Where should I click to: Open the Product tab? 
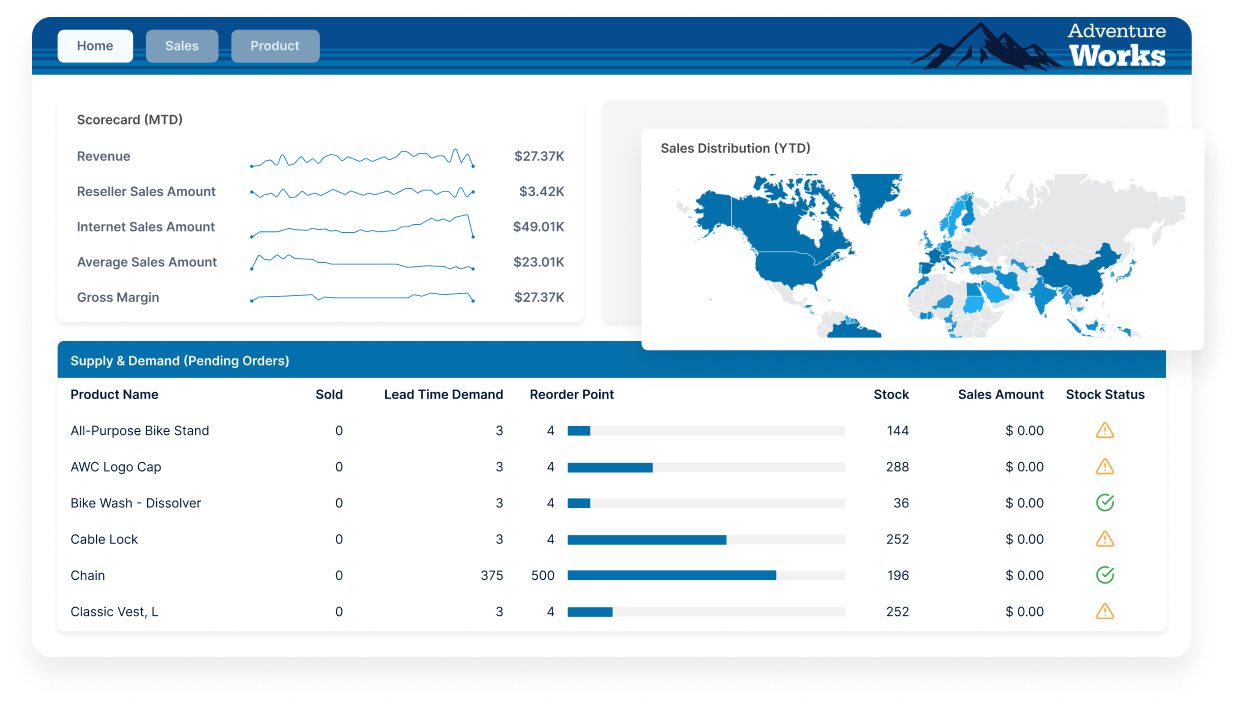(x=275, y=45)
